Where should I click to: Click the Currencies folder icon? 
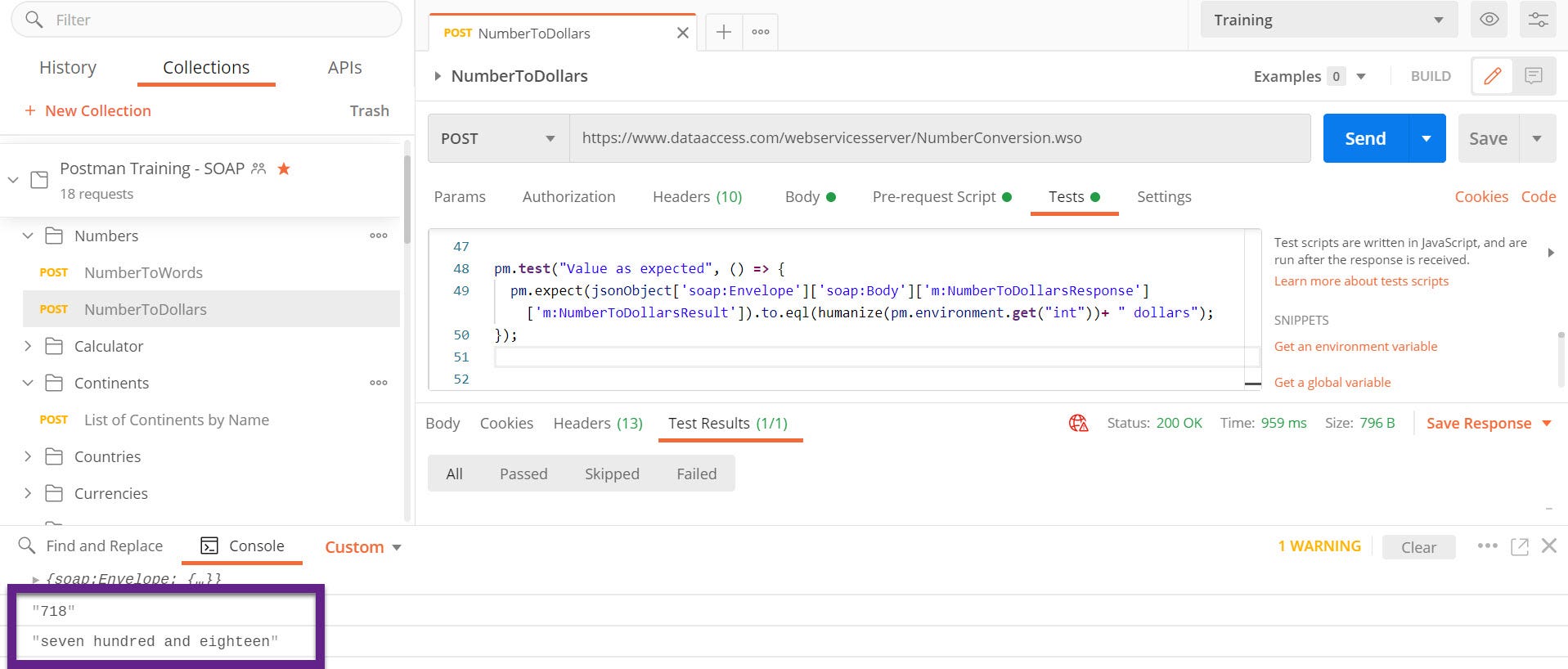point(54,493)
